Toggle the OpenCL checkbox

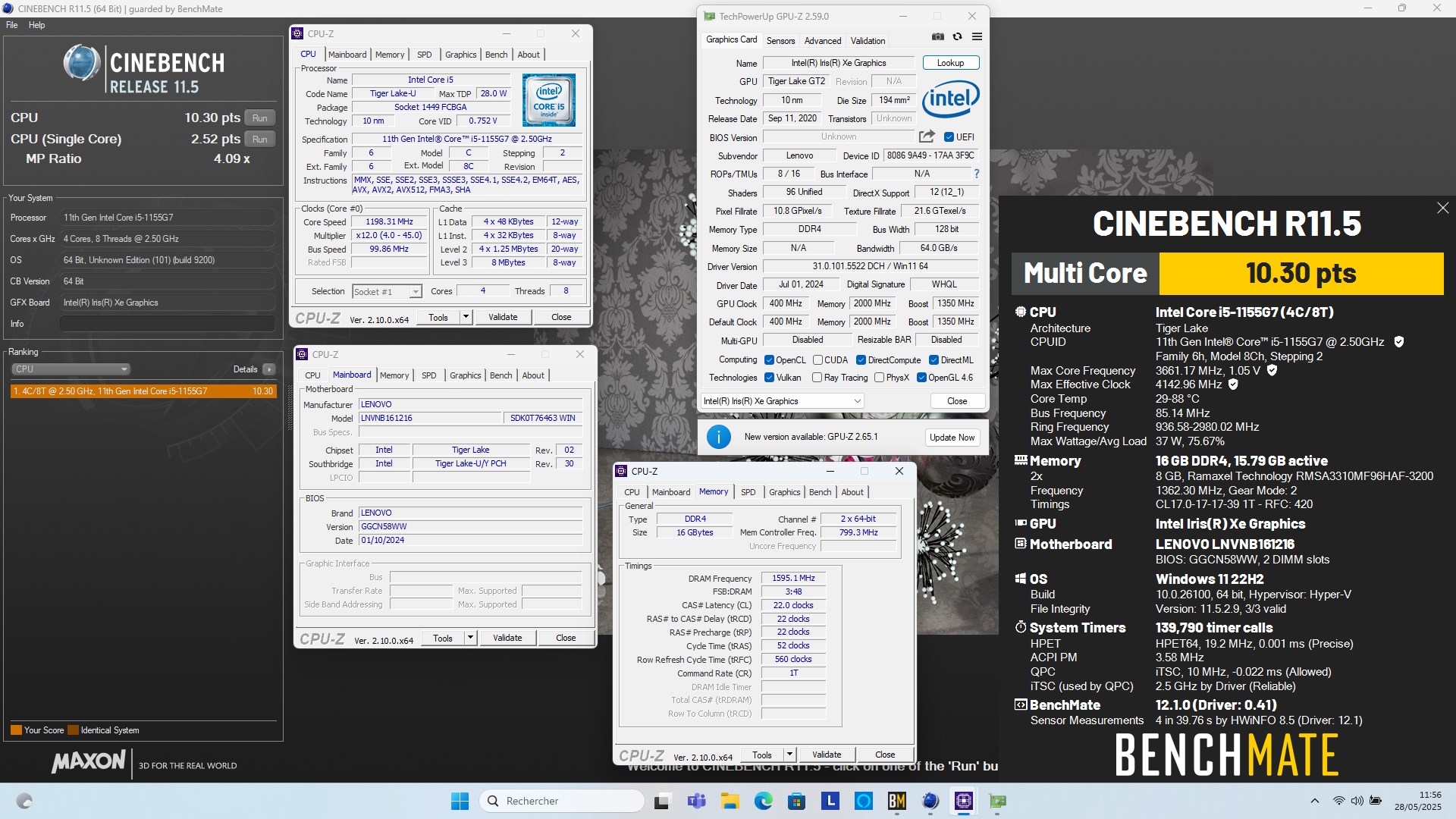coord(769,360)
